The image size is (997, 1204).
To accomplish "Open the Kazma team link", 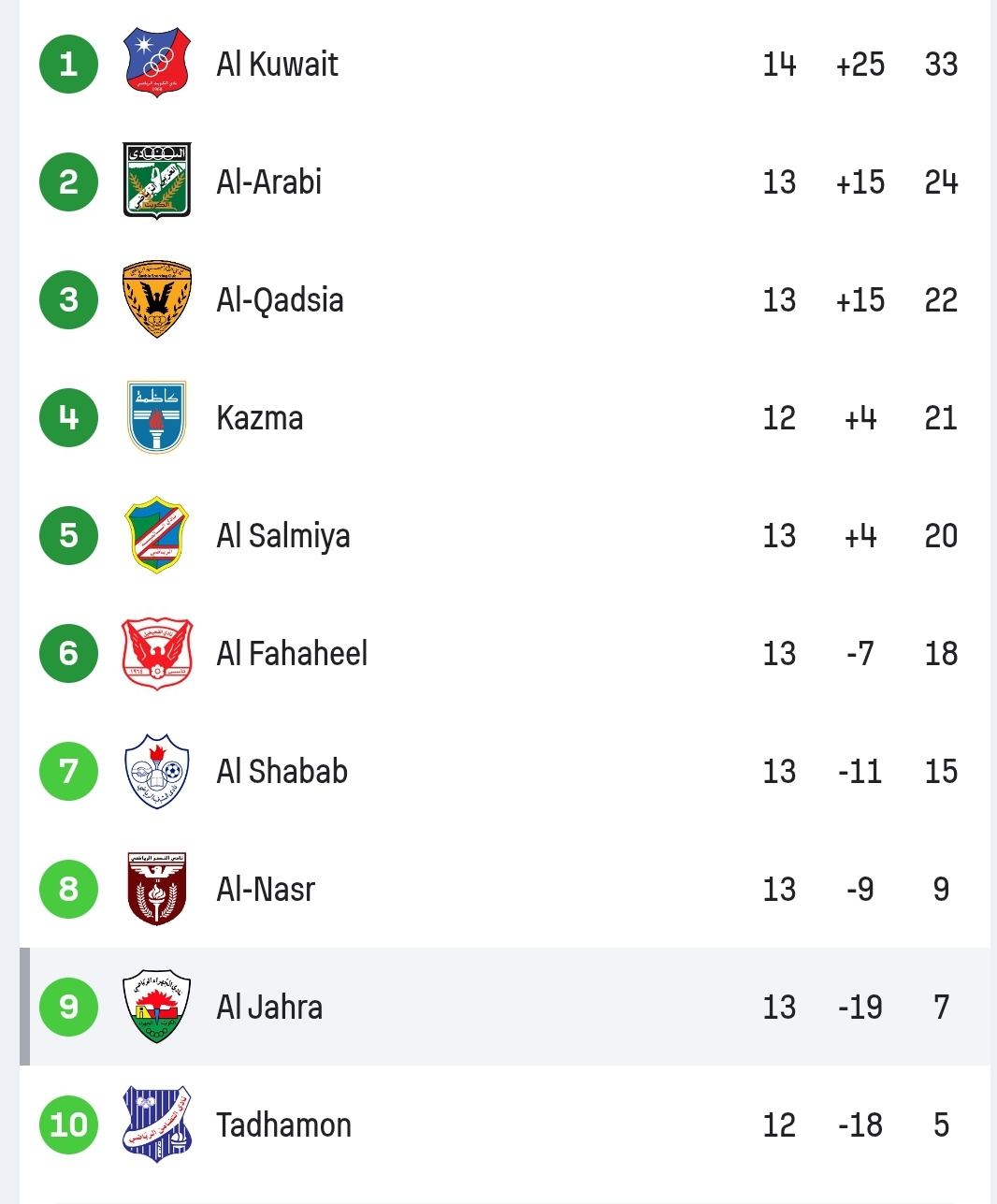I will pyautogui.click(x=260, y=417).
